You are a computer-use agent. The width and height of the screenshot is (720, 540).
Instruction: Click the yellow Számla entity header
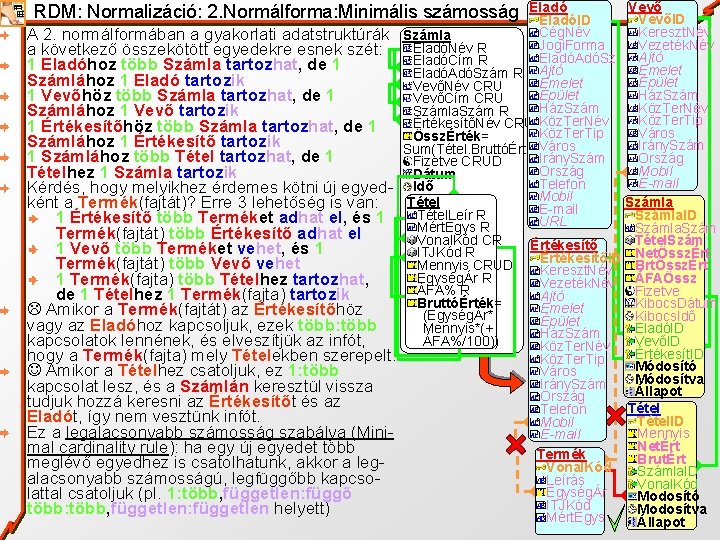coord(648,202)
